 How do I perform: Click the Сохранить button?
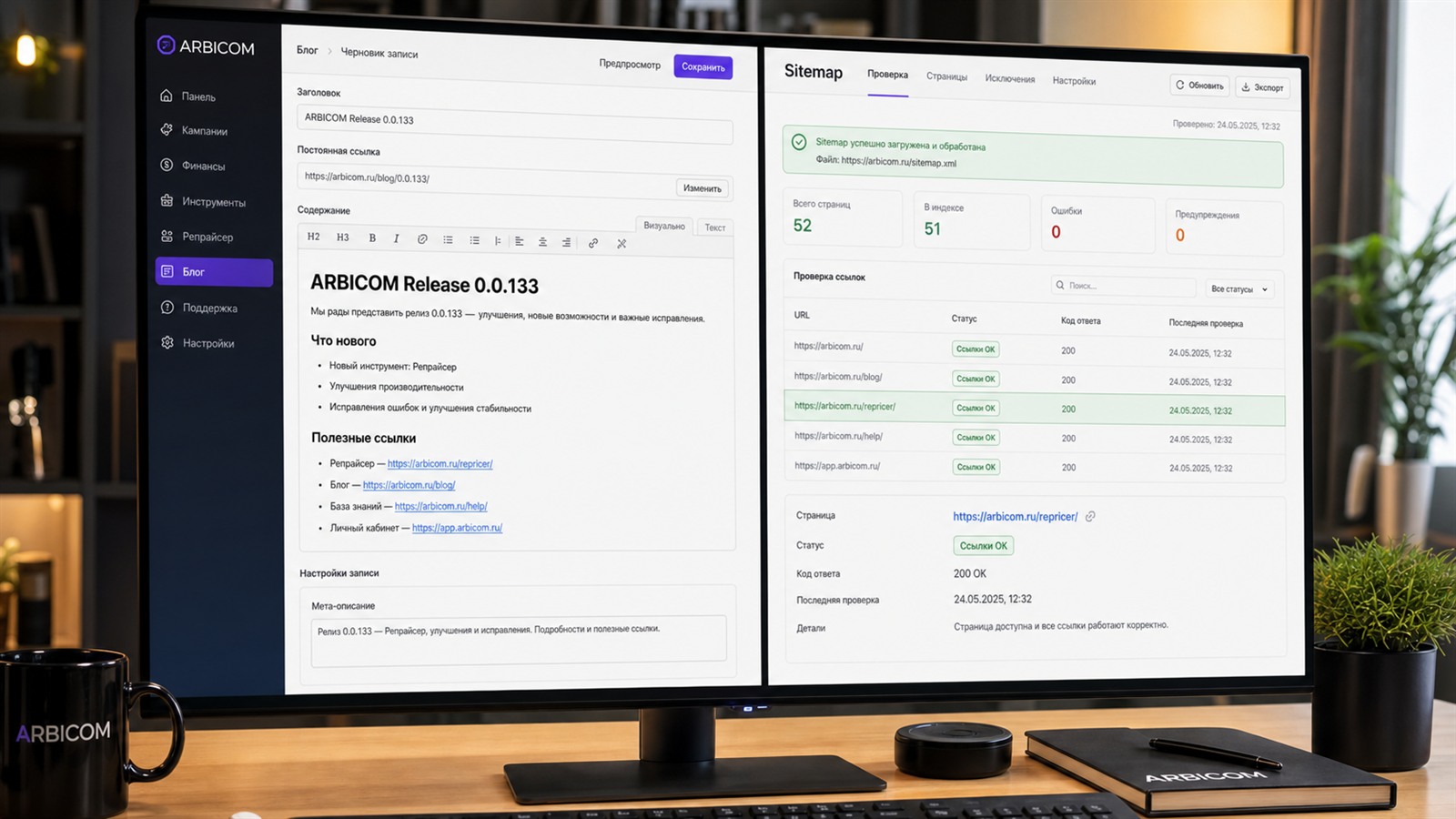[703, 66]
